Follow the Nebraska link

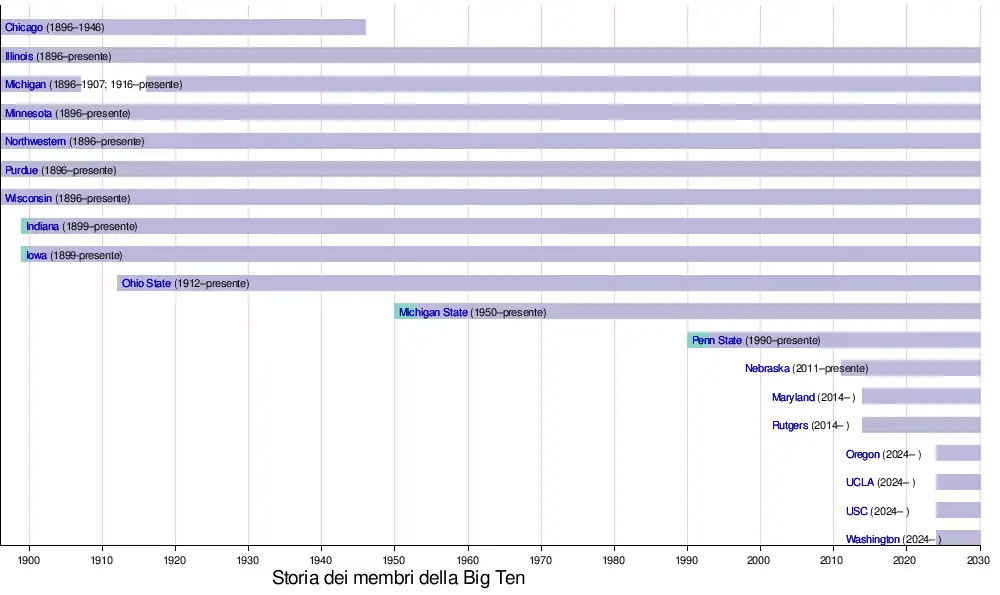(x=767, y=368)
